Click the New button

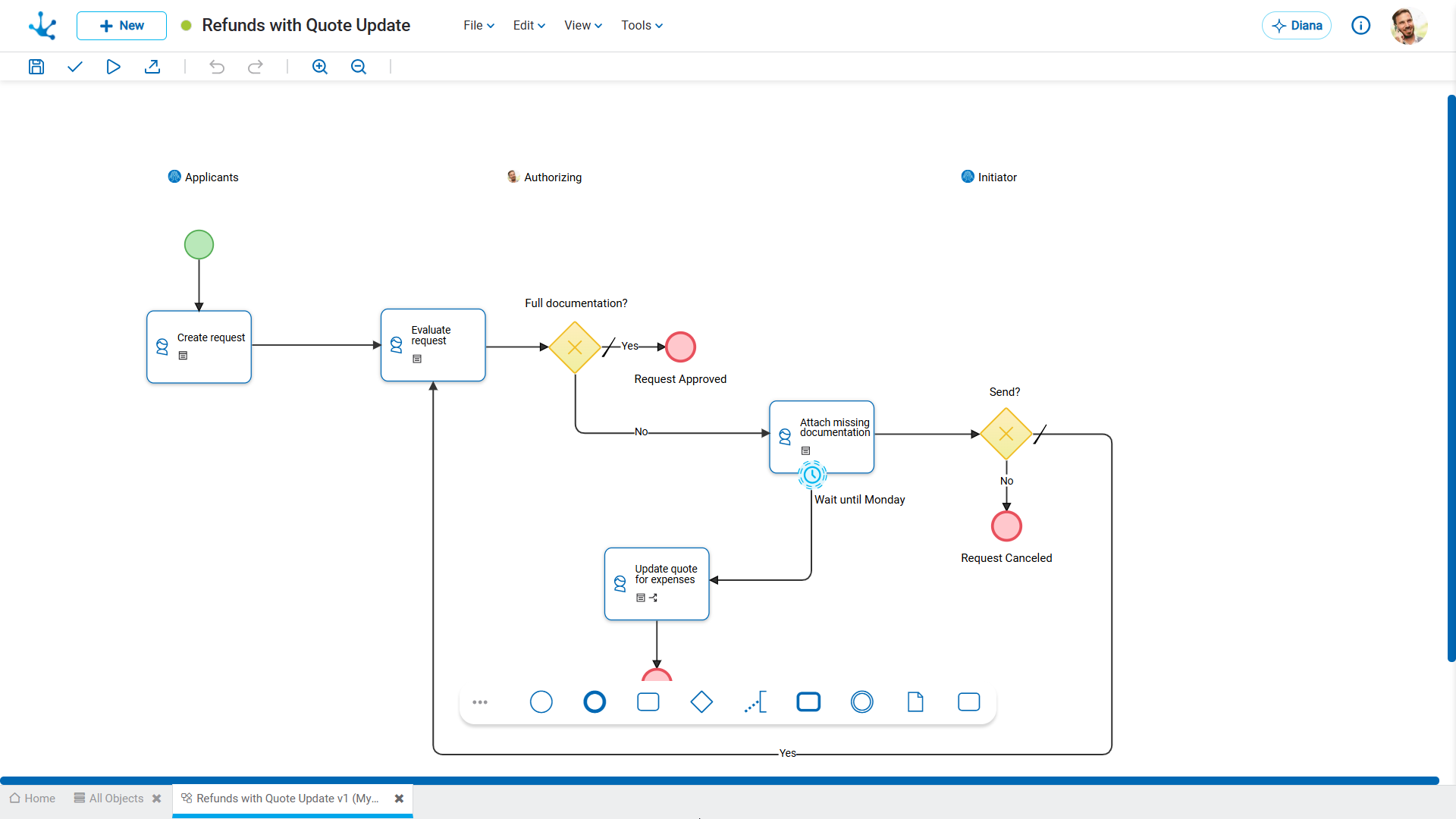coord(121,26)
